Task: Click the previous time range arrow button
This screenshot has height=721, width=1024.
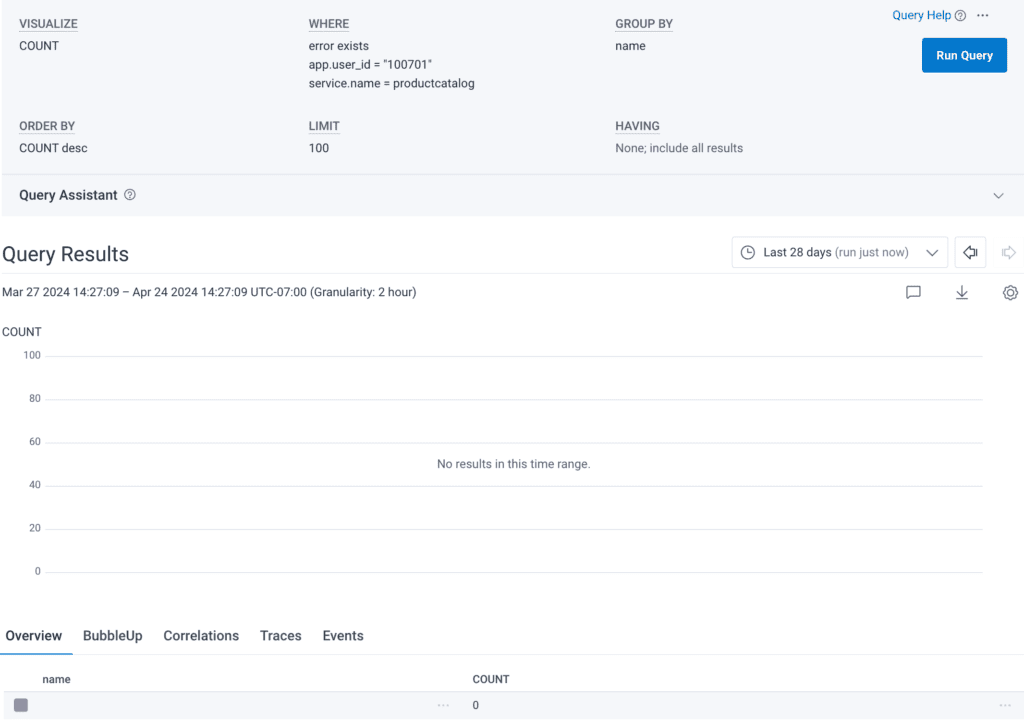Action: (970, 253)
